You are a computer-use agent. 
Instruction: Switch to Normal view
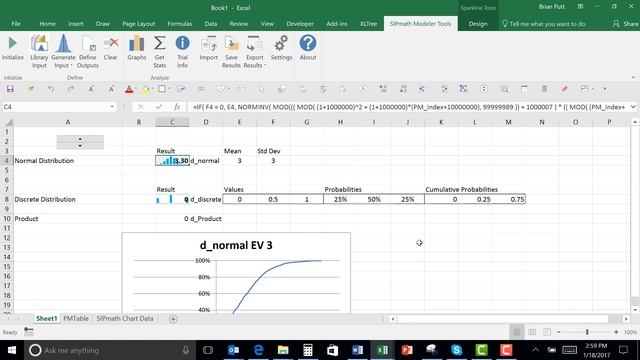pos(516,332)
